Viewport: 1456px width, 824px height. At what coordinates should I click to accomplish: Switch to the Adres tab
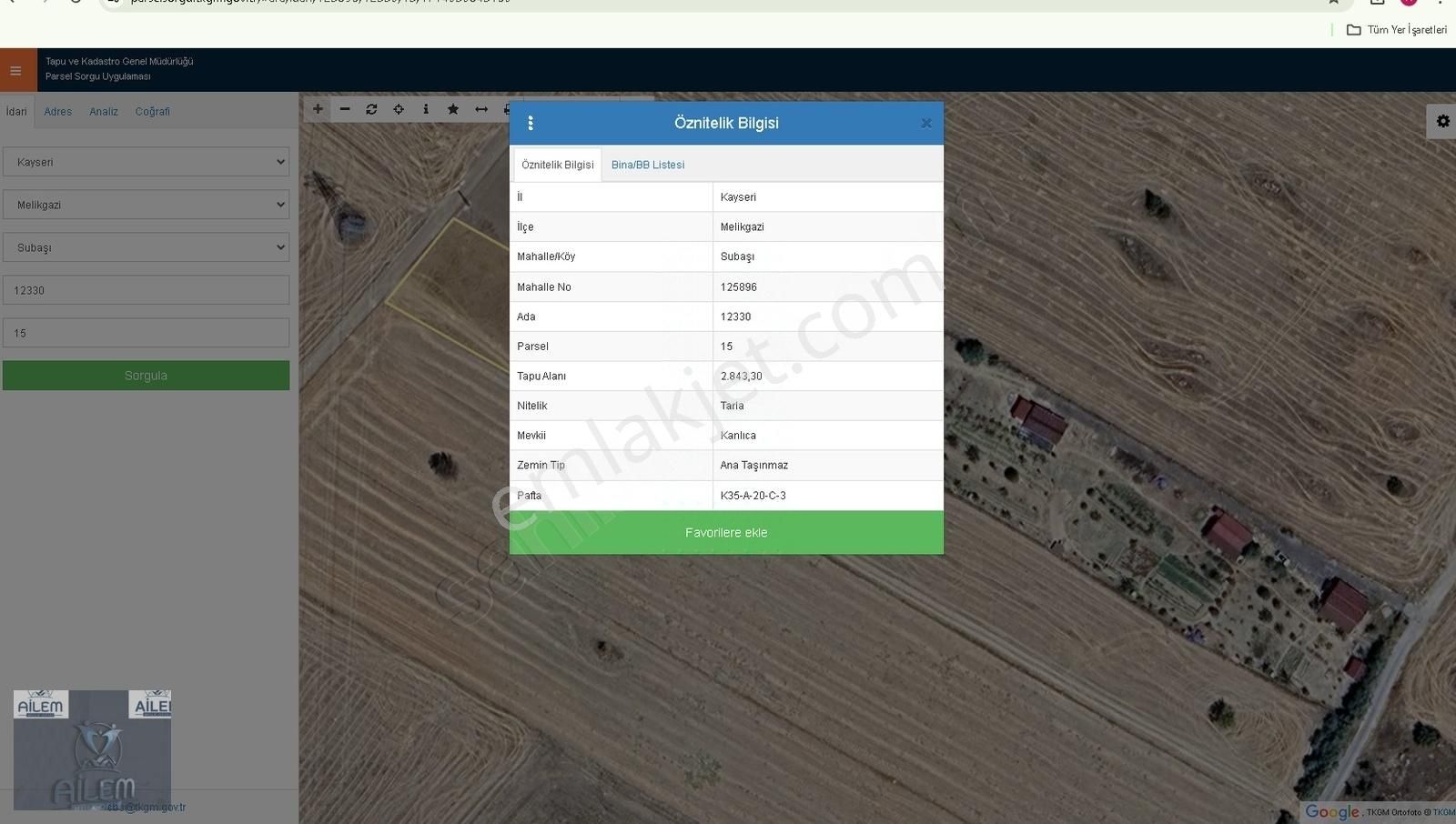pos(58,112)
